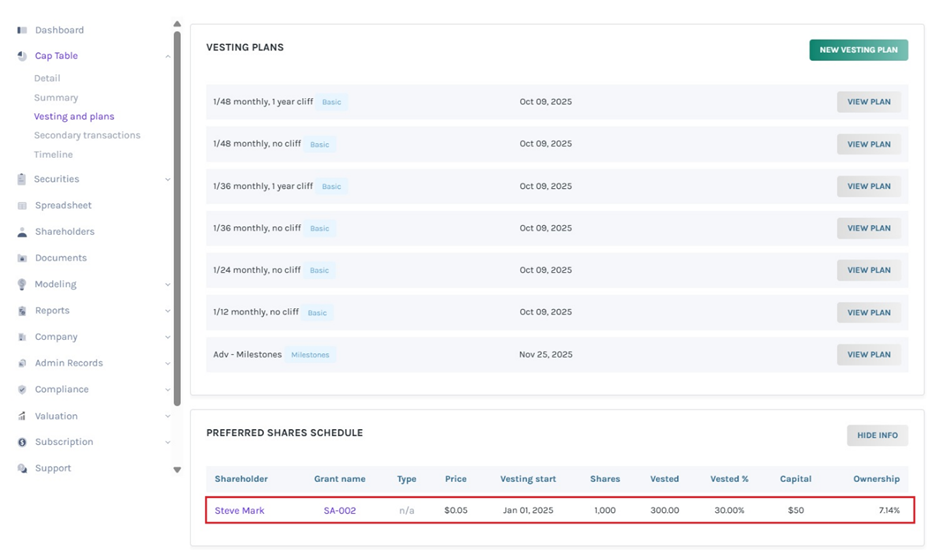Expand the Reports menu chevron
The image size is (934, 550).
click(x=167, y=311)
